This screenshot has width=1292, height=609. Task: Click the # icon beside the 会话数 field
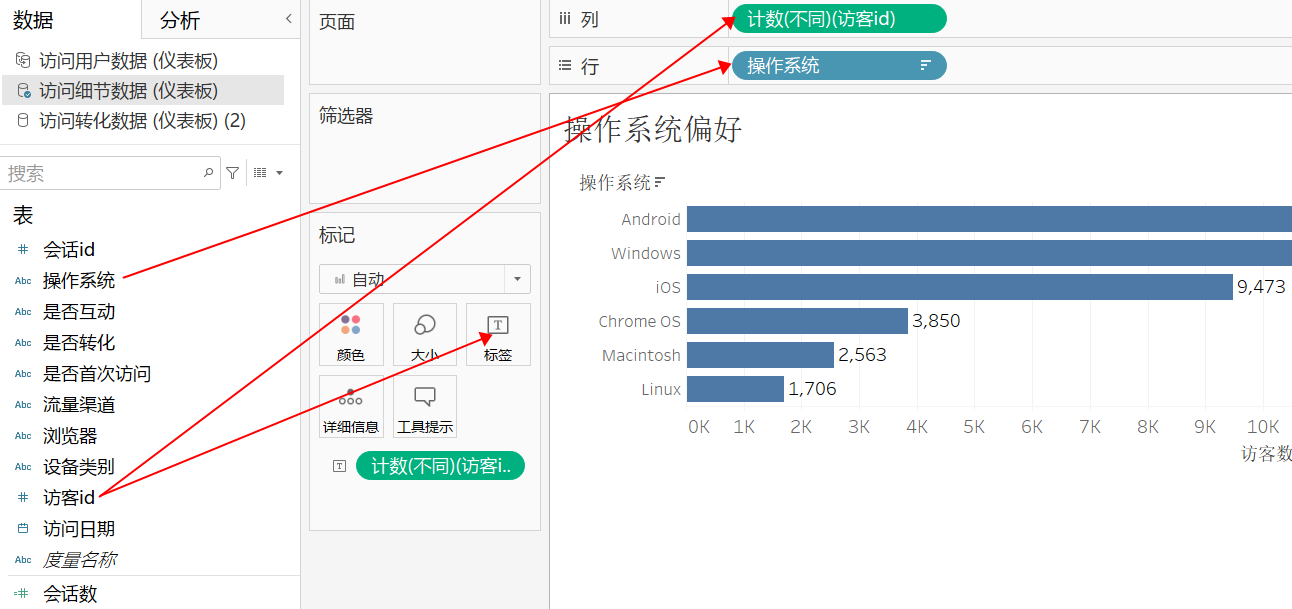point(23,593)
